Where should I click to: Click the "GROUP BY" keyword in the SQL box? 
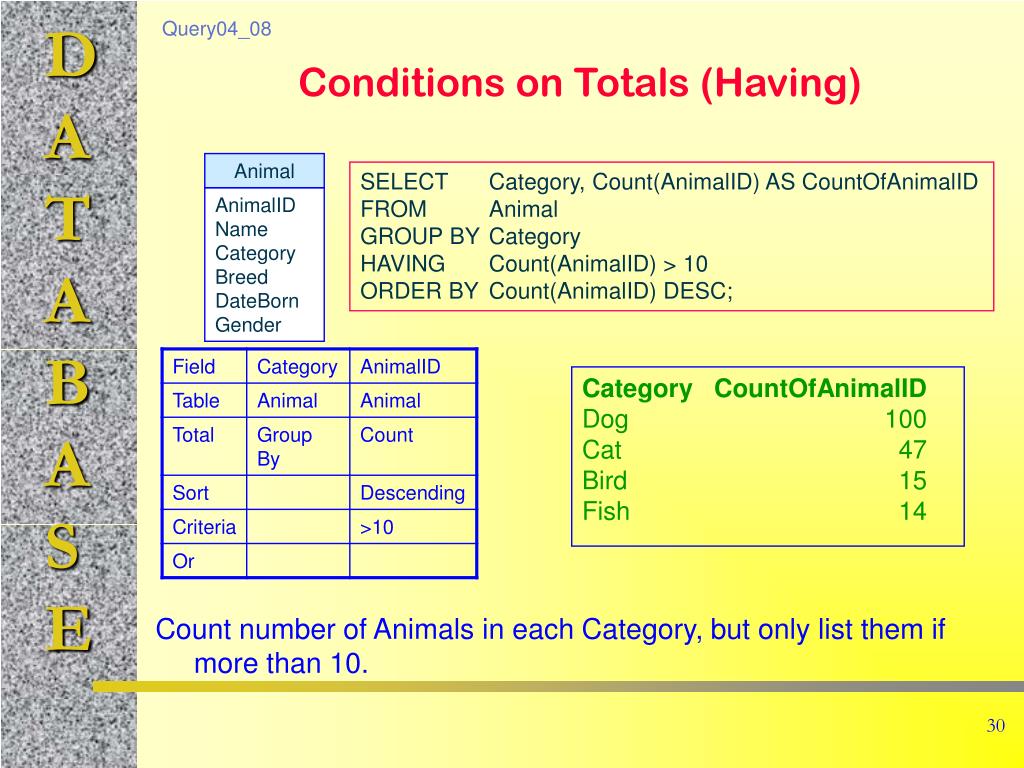coord(420,236)
